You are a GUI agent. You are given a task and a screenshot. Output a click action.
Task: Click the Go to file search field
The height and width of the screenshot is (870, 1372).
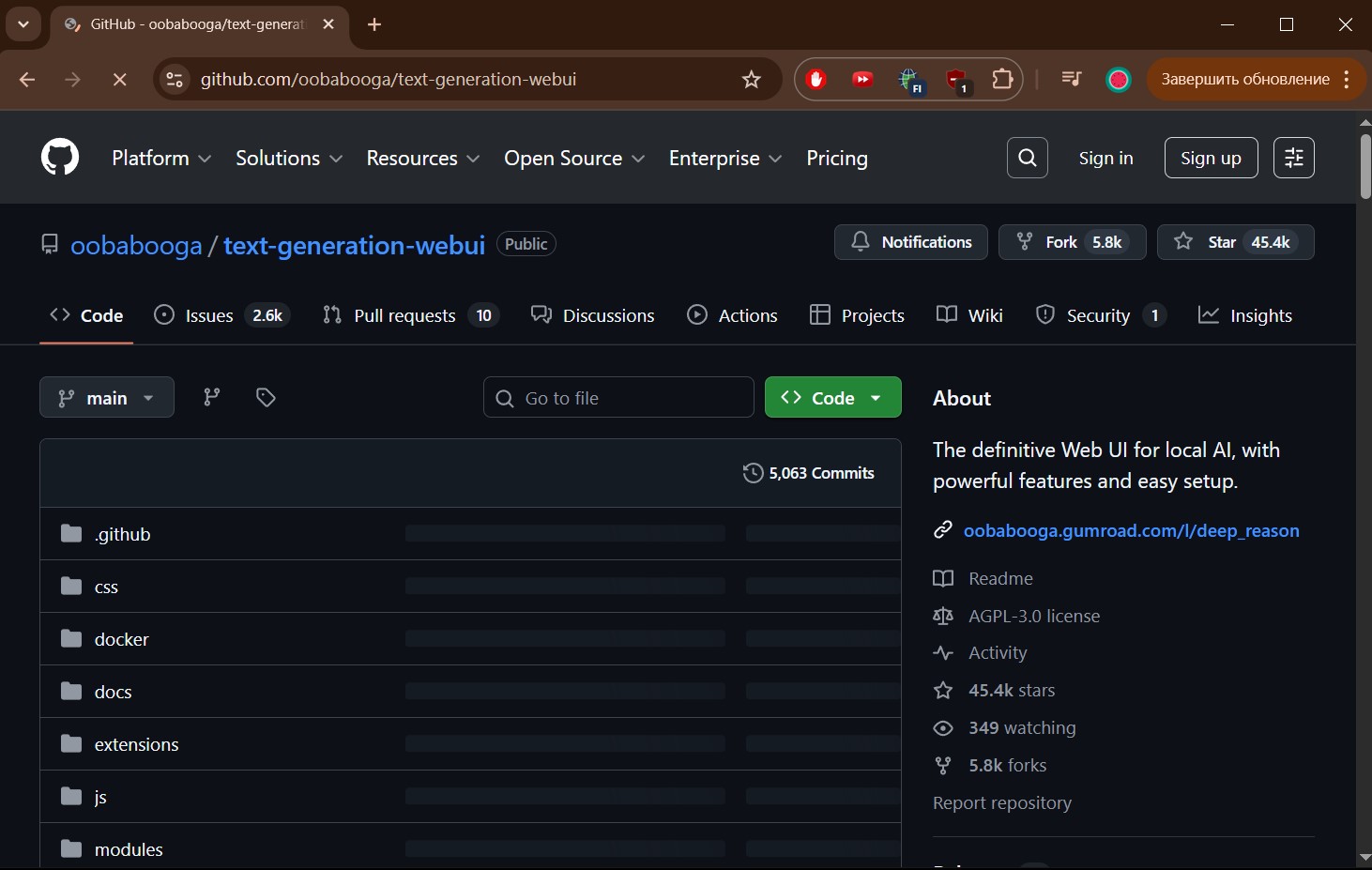pos(631,398)
